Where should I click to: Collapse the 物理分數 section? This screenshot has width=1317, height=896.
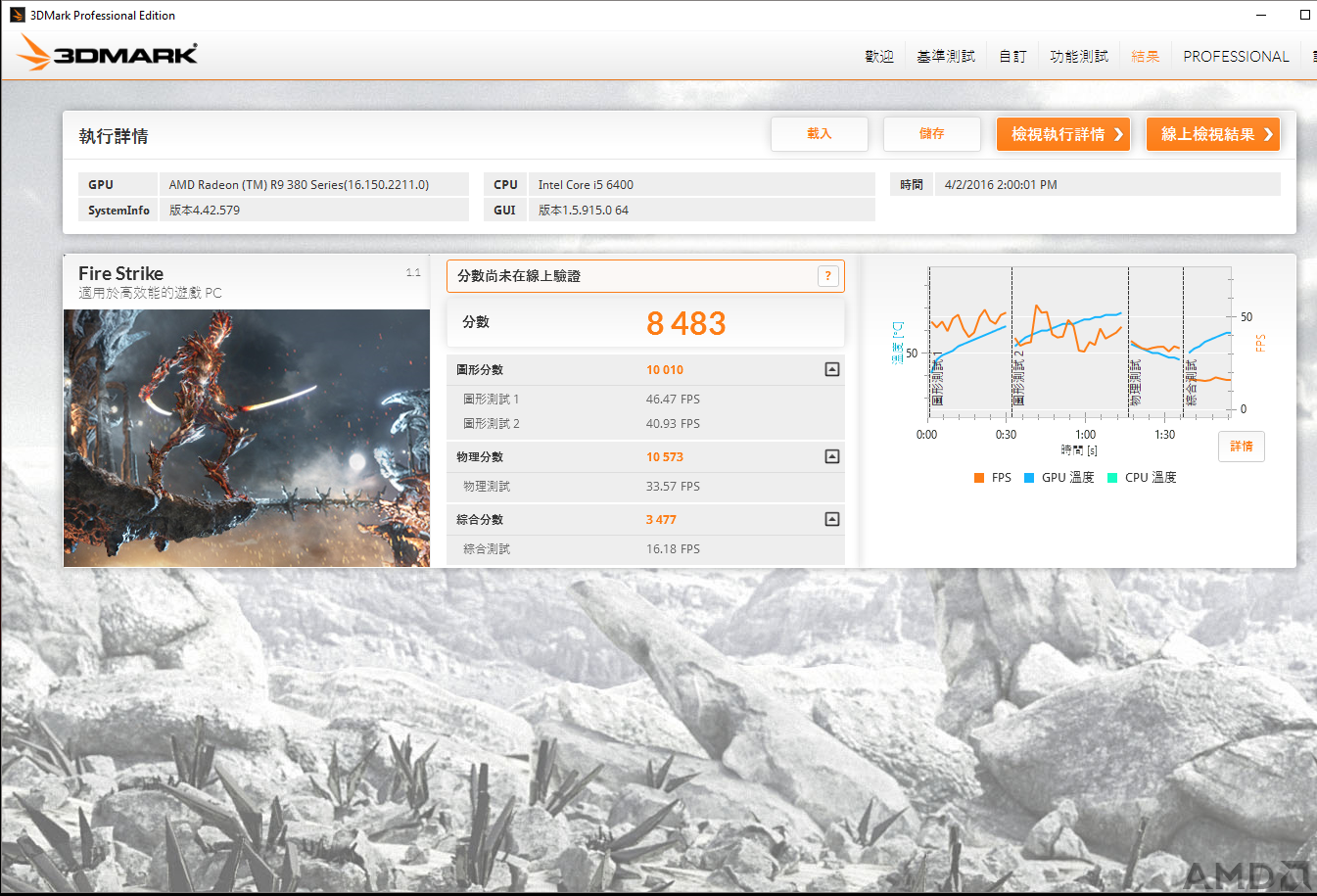(x=832, y=456)
